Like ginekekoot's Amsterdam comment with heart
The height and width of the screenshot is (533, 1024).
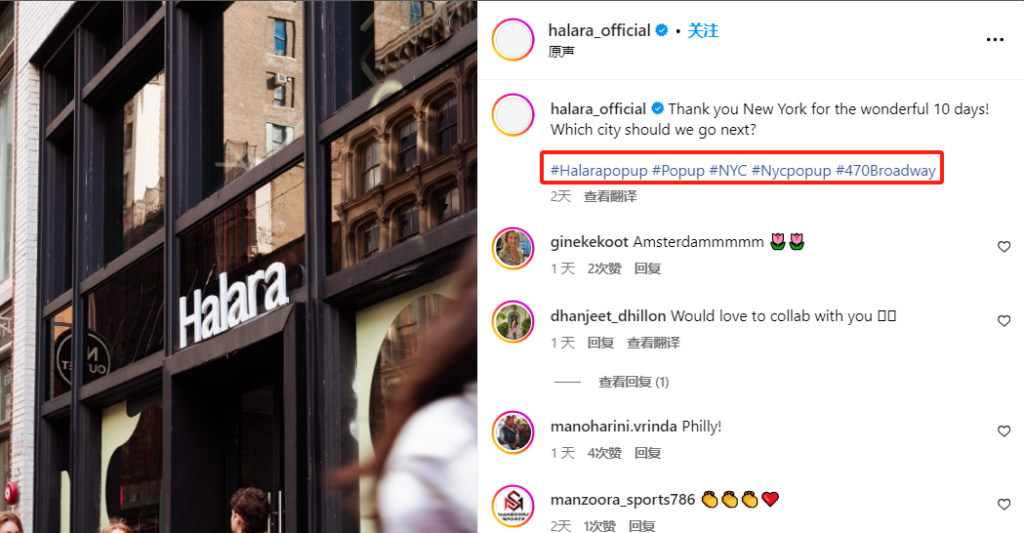click(x=1004, y=247)
